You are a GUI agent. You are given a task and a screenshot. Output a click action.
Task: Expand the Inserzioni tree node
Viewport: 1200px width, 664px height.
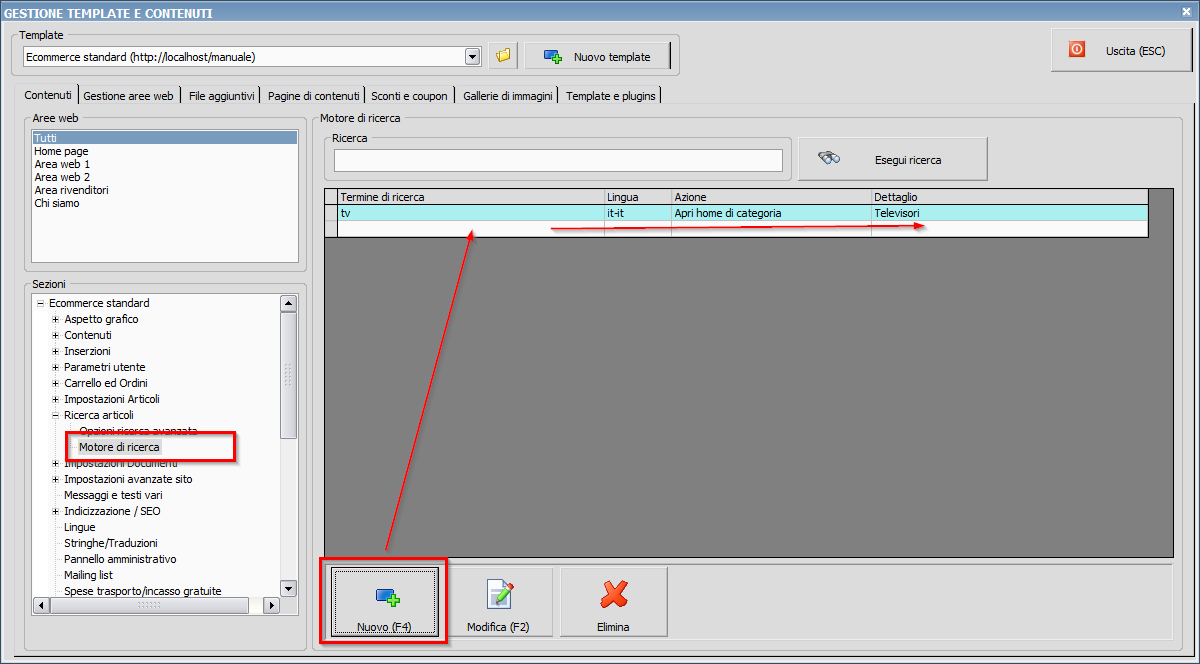tap(56, 351)
